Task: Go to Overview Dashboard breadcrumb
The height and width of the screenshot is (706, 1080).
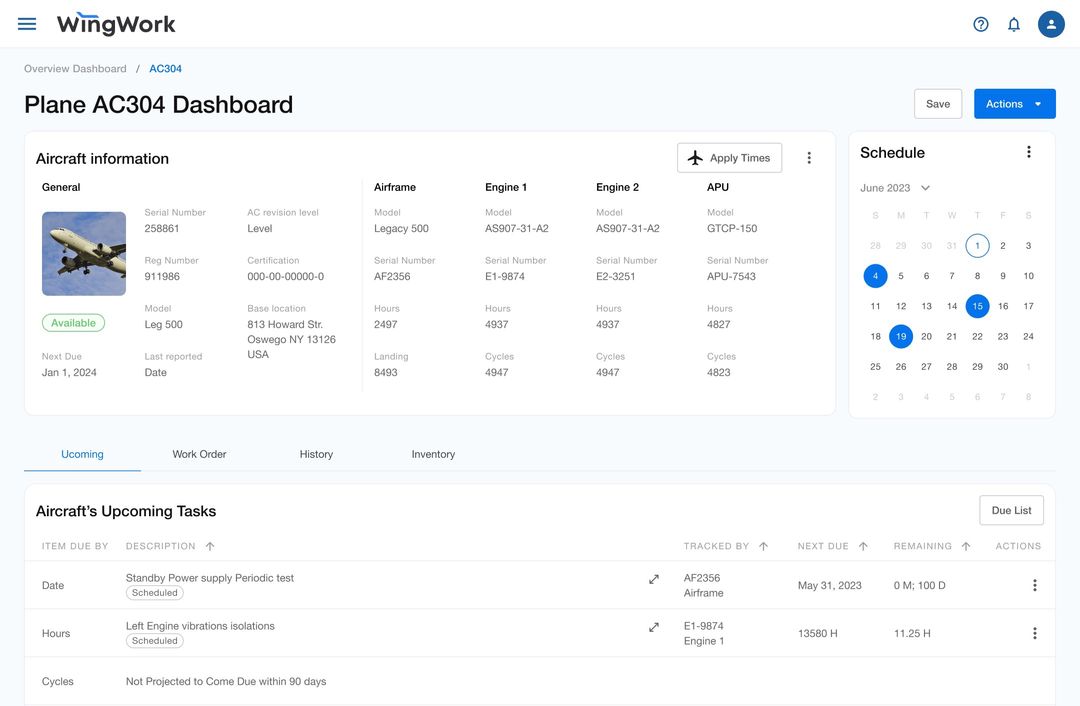Action: [x=75, y=69]
